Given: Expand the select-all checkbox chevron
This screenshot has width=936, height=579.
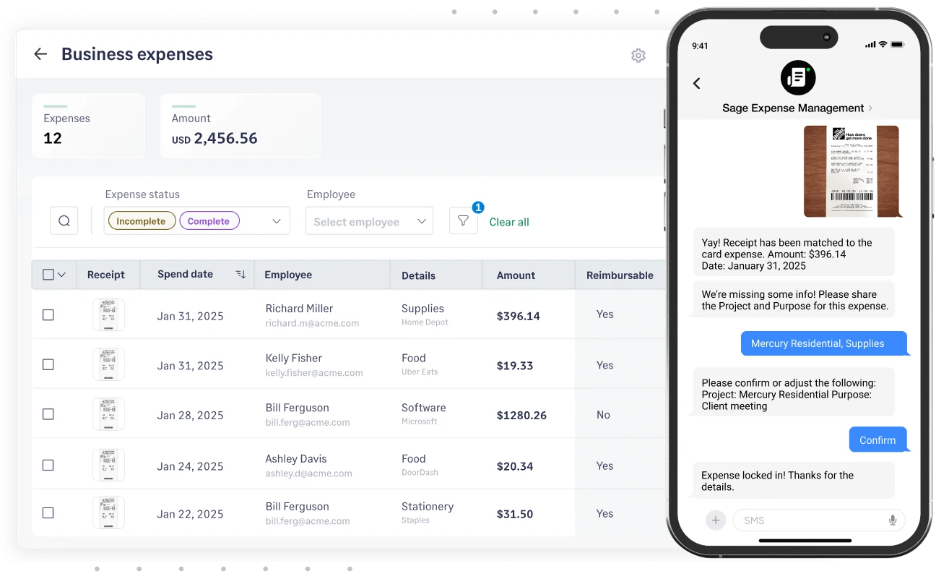Looking at the screenshot, I should click(61, 275).
